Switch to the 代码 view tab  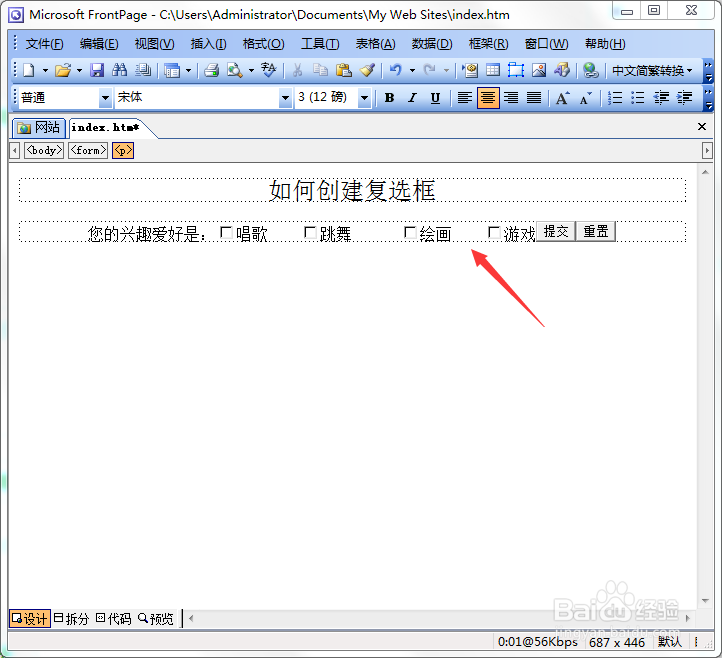pos(114,618)
